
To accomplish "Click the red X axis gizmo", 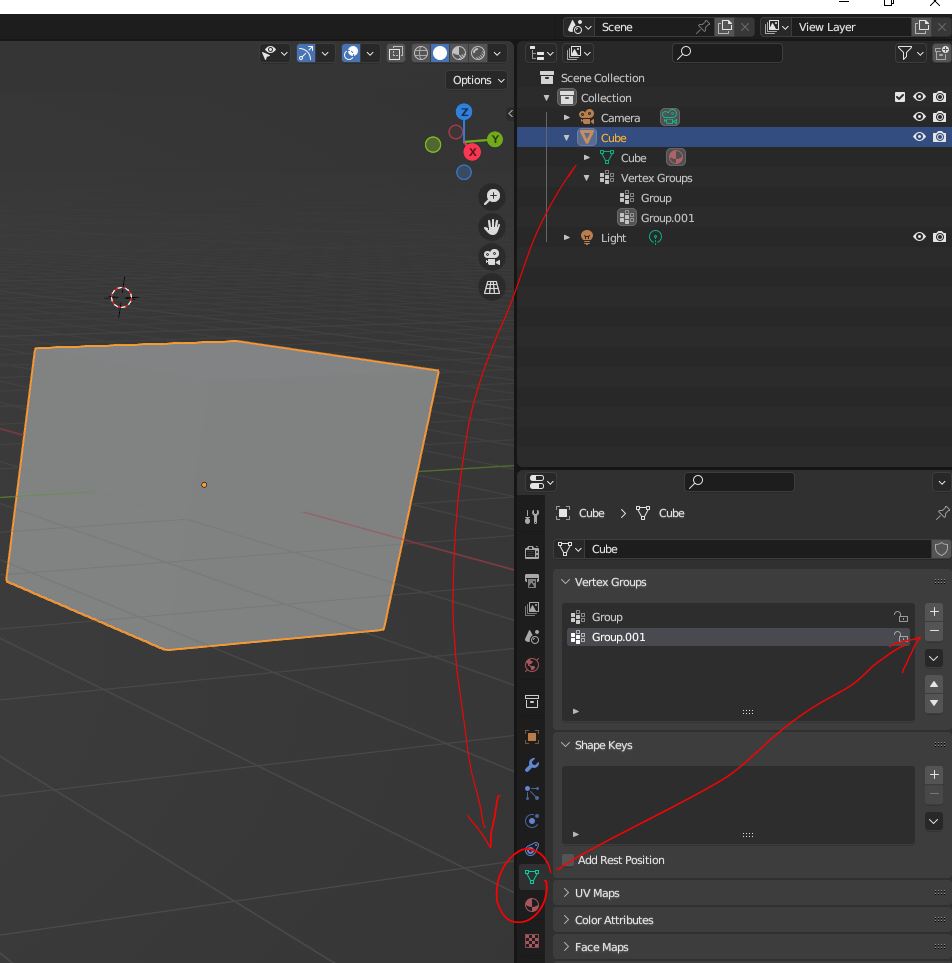I will pyautogui.click(x=472, y=152).
